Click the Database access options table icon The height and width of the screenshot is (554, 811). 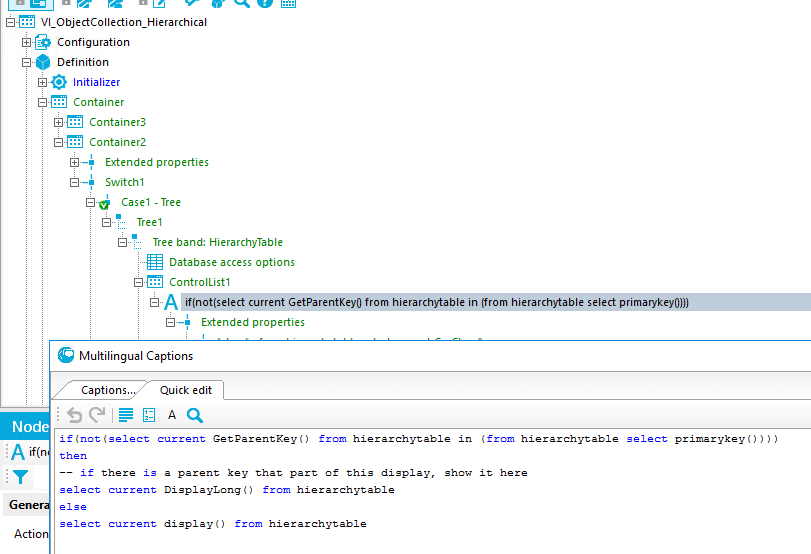(x=155, y=262)
